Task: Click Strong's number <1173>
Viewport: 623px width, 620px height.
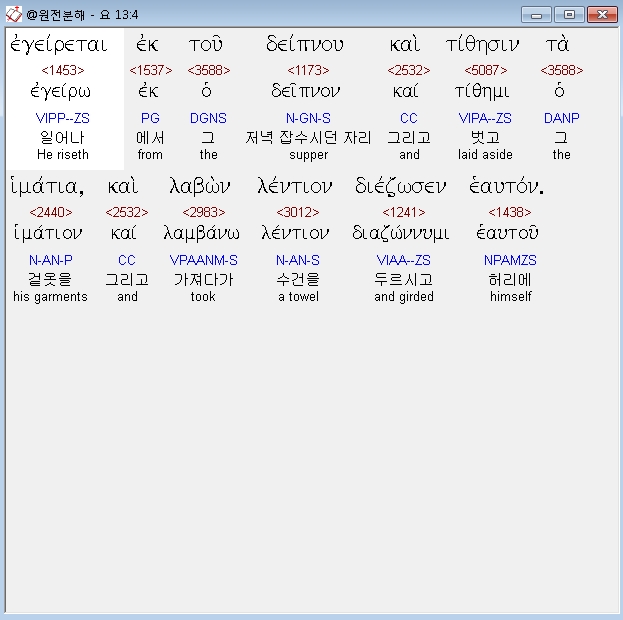Action: click(308, 70)
